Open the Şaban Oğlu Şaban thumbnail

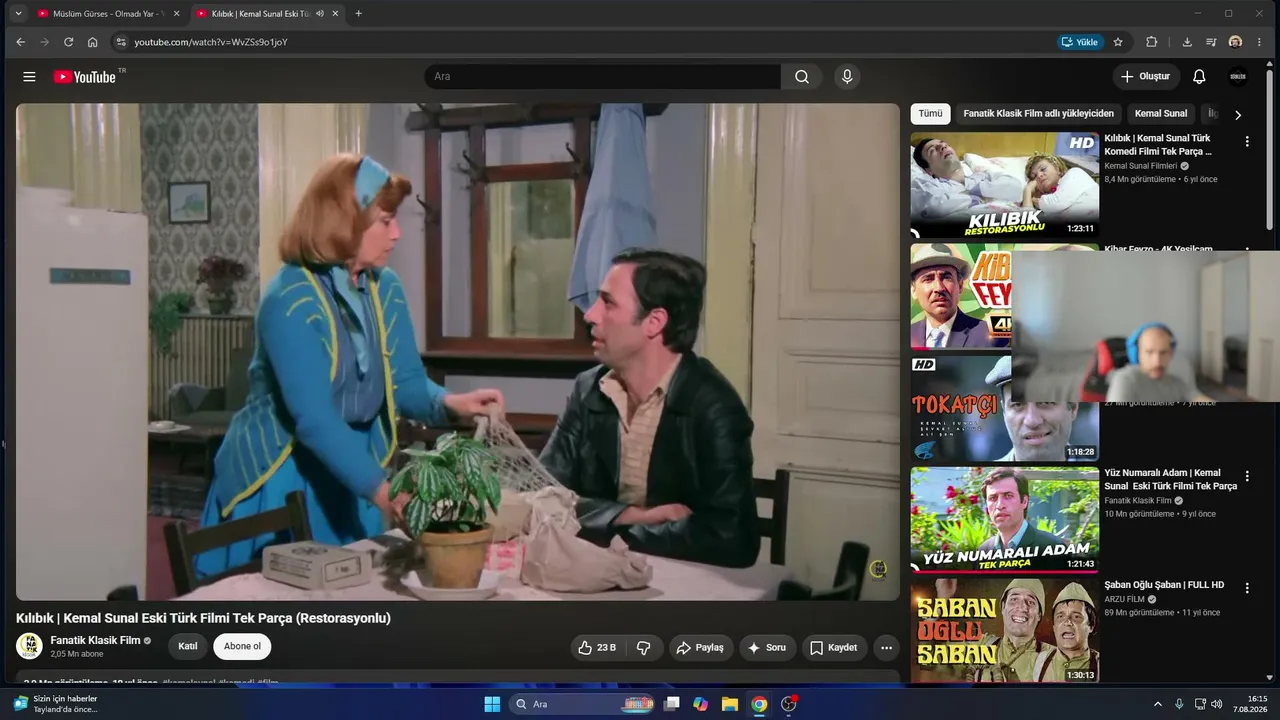[1004, 632]
